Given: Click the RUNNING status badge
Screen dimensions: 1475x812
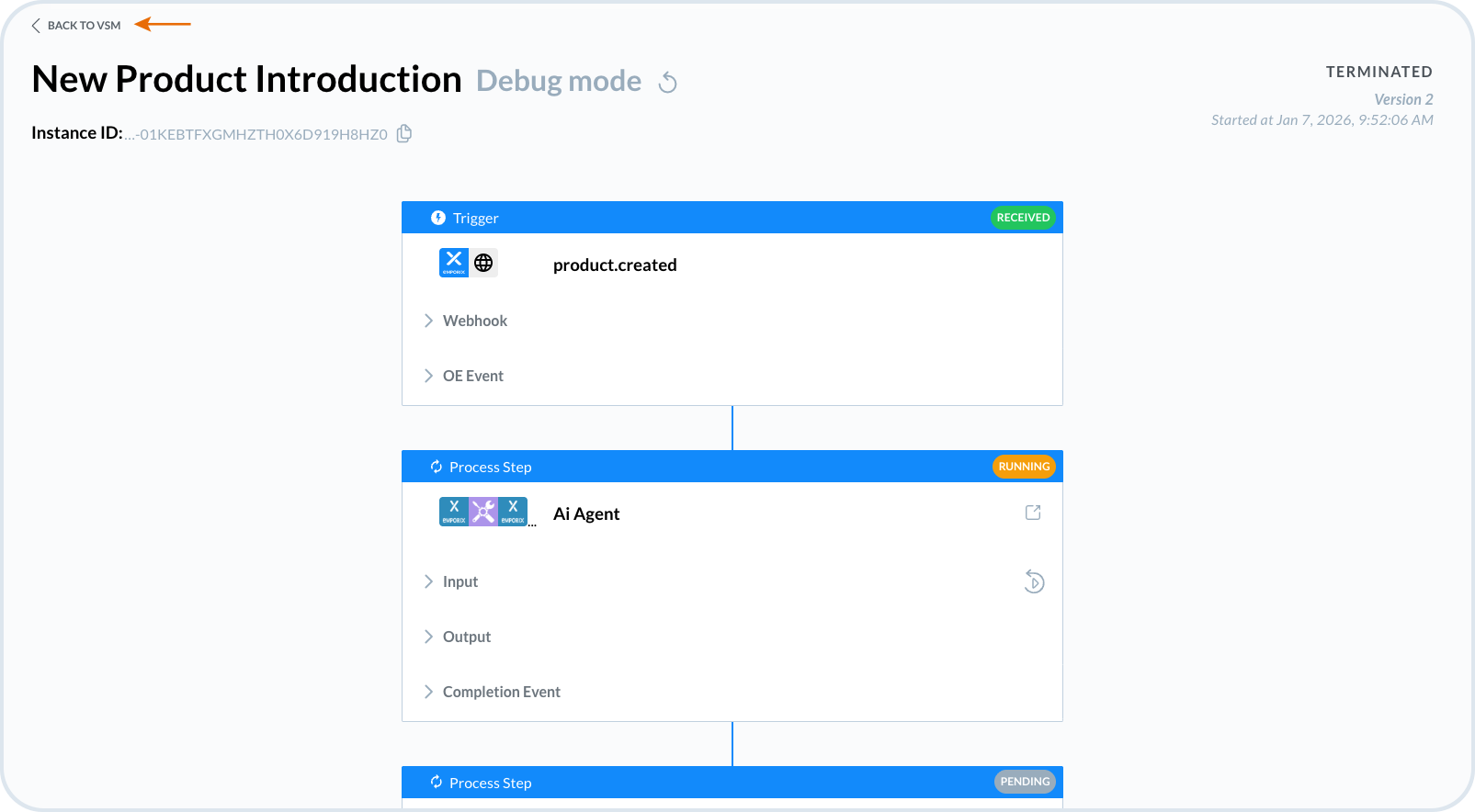Looking at the screenshot, I should pos(1024,467).
